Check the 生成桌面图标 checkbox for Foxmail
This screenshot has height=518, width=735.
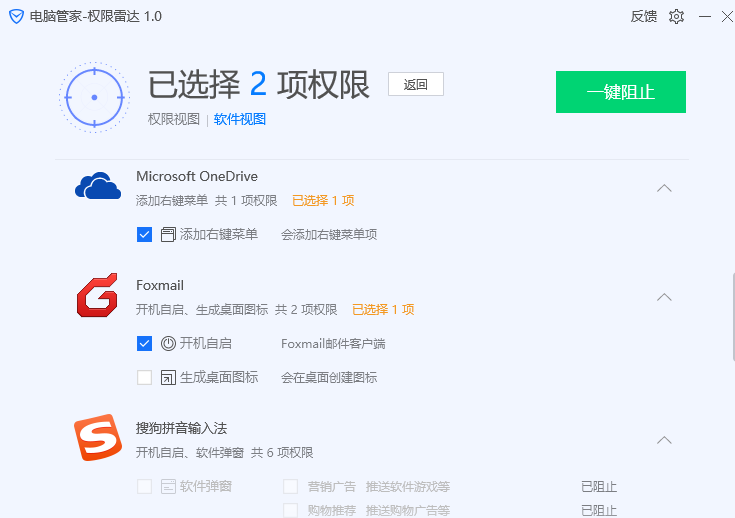[x=144, y=377]
